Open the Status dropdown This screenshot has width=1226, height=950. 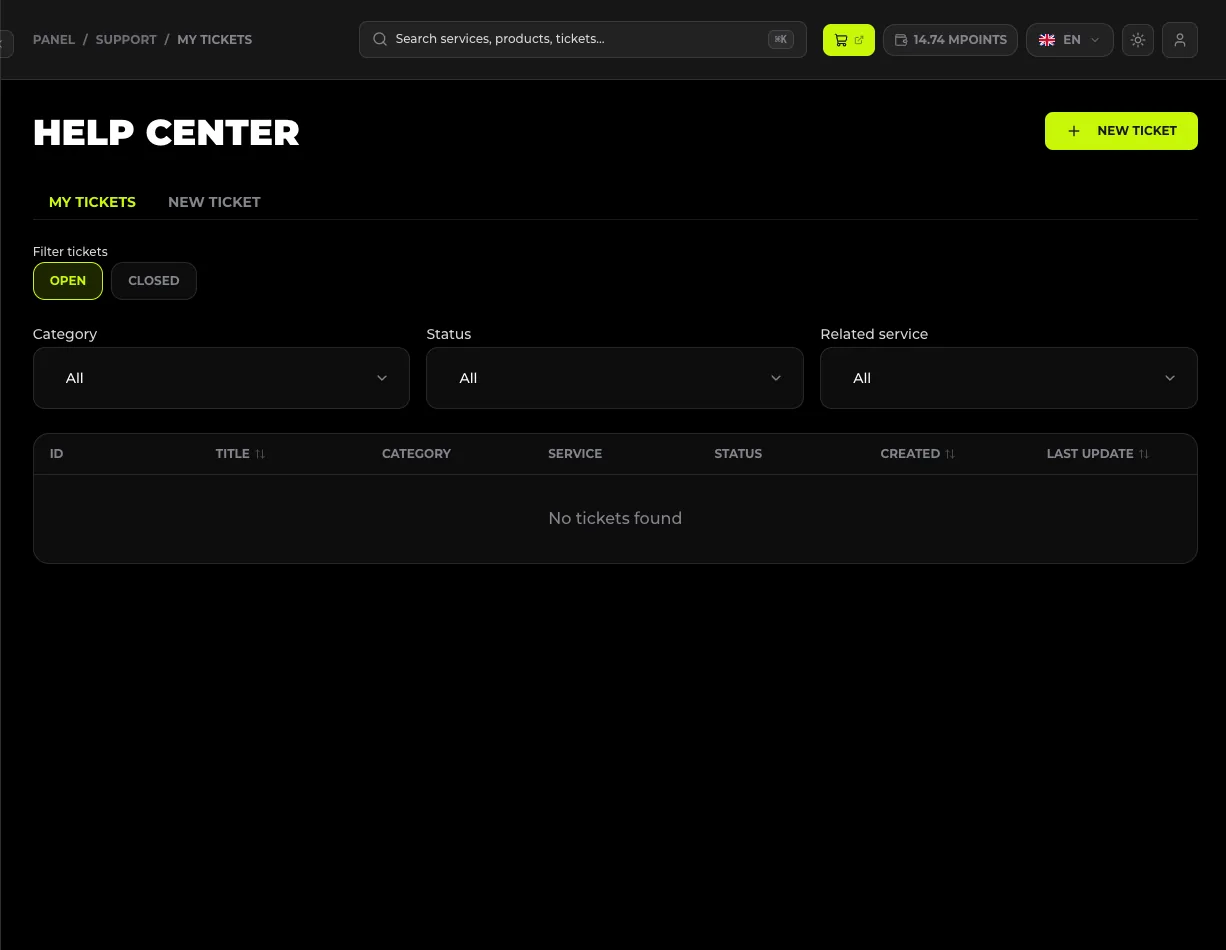coord(615,378)
